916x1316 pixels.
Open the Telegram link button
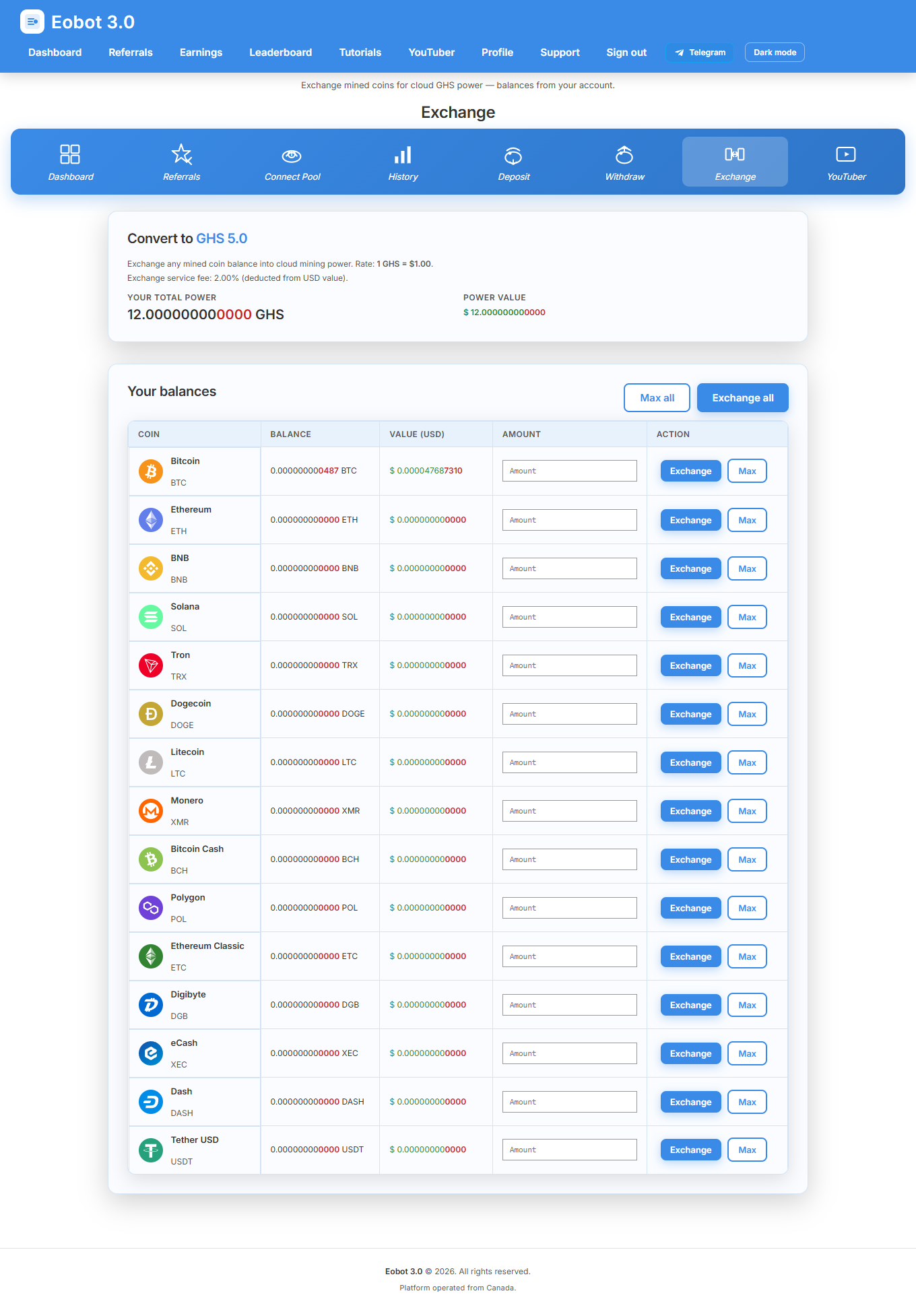pyautogui.click(x=700, y=53)
